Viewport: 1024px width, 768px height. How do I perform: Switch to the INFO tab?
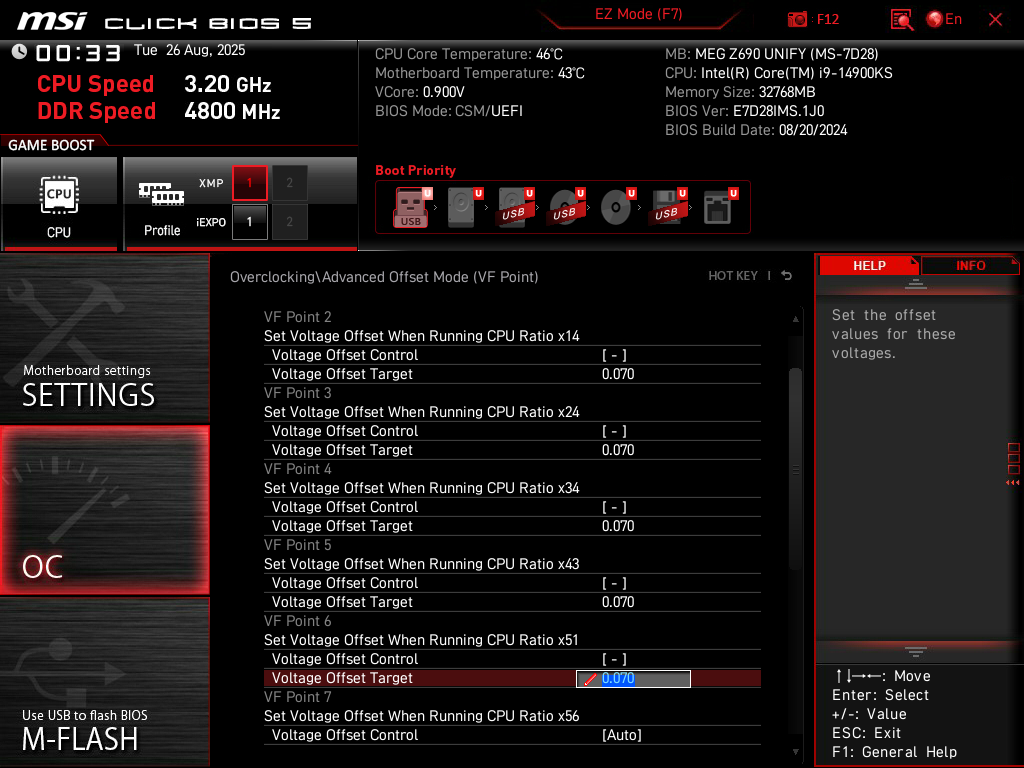pos(970,266)
